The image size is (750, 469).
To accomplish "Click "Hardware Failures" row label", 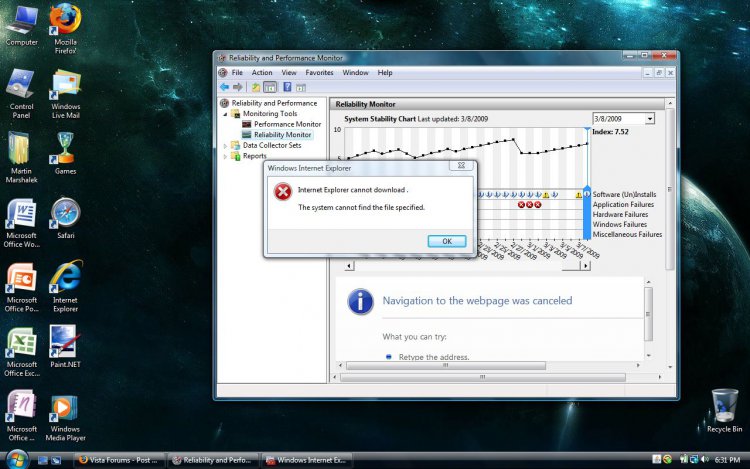I will pyautogui.click(x=620, y=215).
